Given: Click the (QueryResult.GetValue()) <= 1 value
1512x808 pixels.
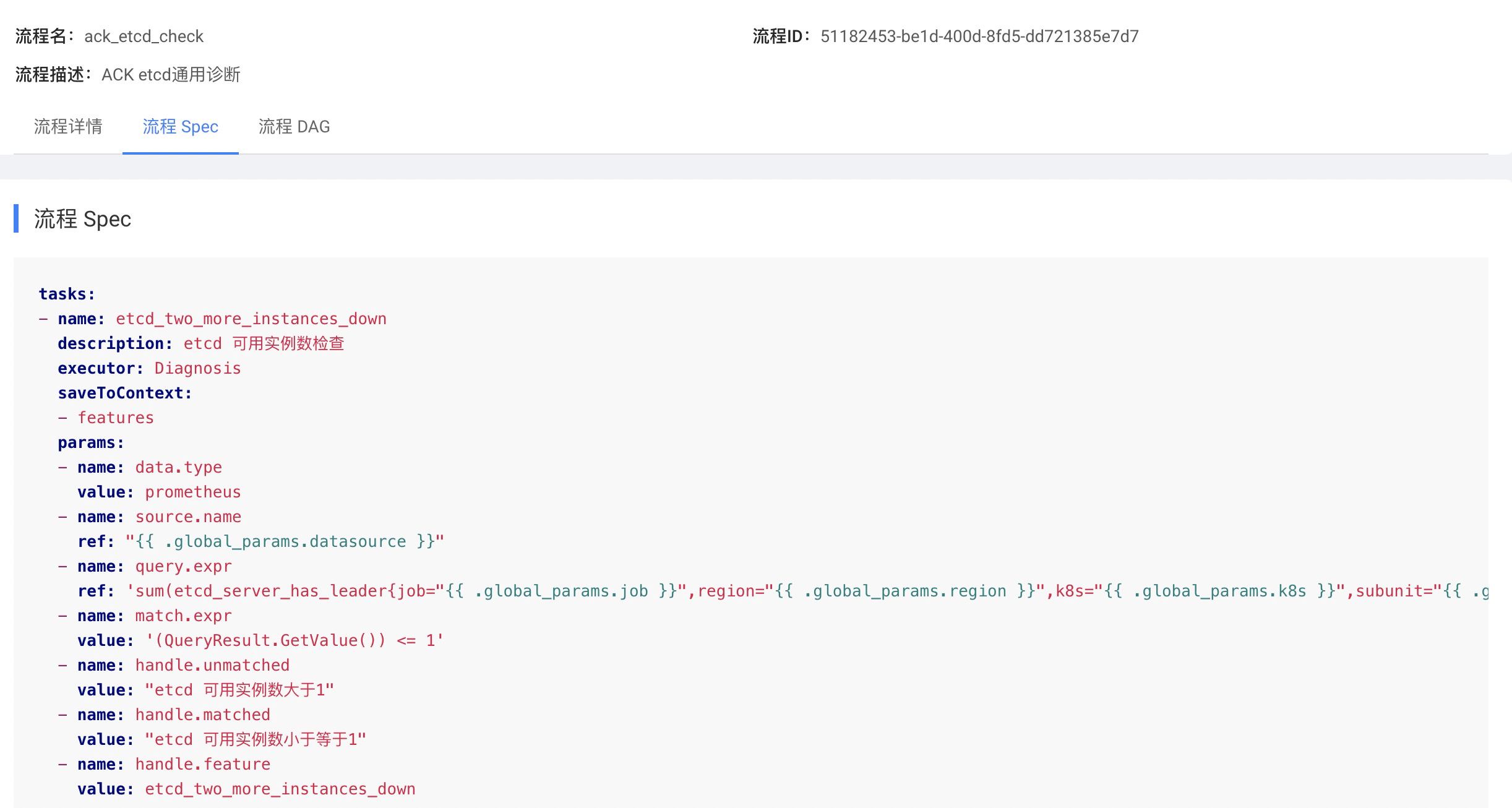Looking at the screenshot, I should pyautogui.click(x=294, y=640).
